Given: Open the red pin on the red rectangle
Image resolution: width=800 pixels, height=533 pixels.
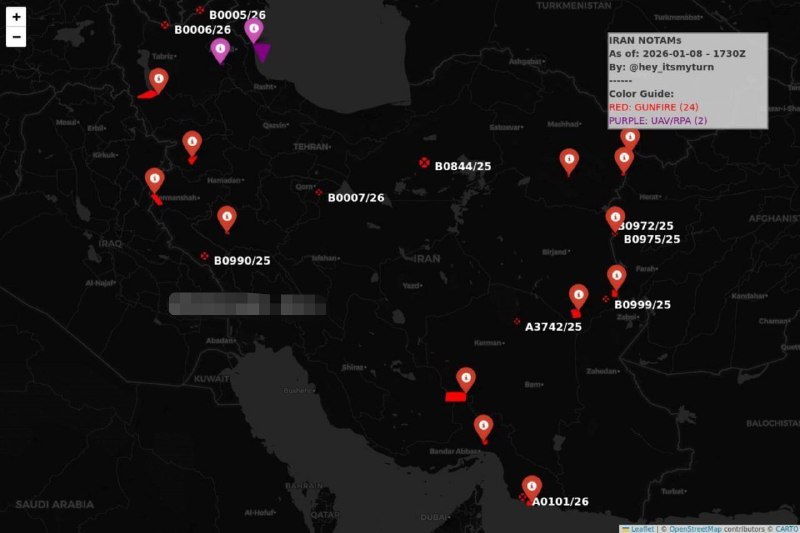Looking at the screenshot, I should click(466, 379).
